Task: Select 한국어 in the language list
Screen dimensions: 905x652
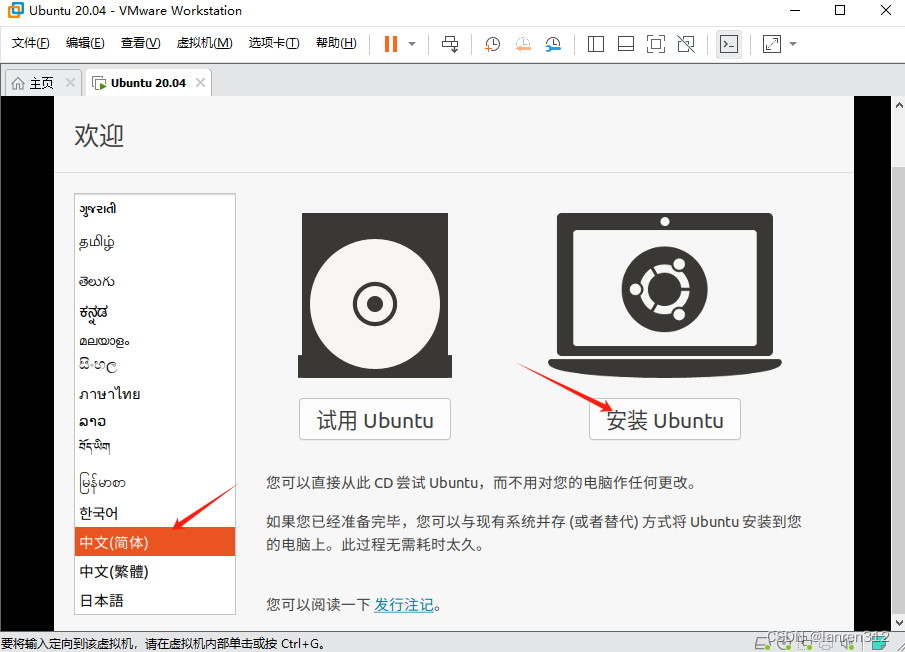Action: (155, 513)
